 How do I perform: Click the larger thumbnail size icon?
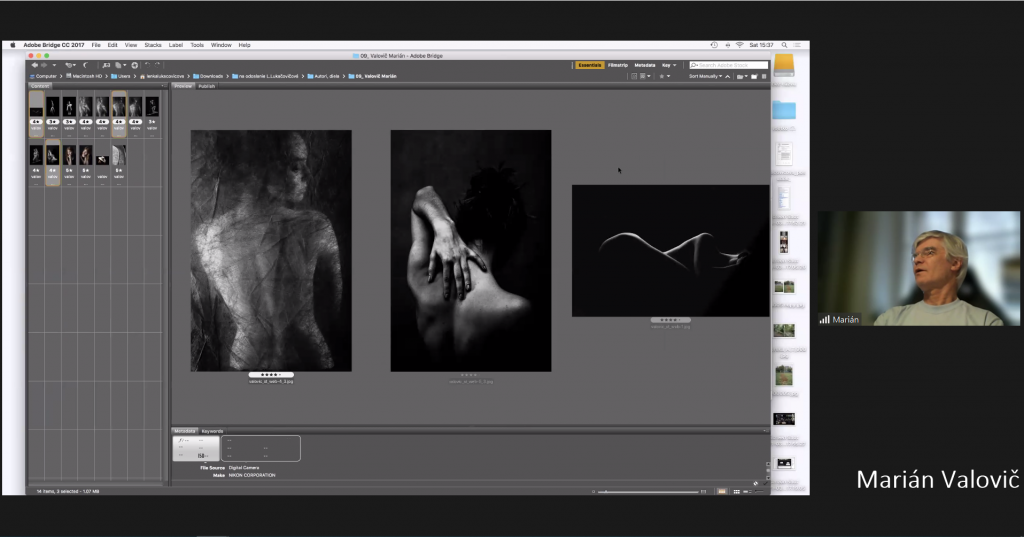703,491
